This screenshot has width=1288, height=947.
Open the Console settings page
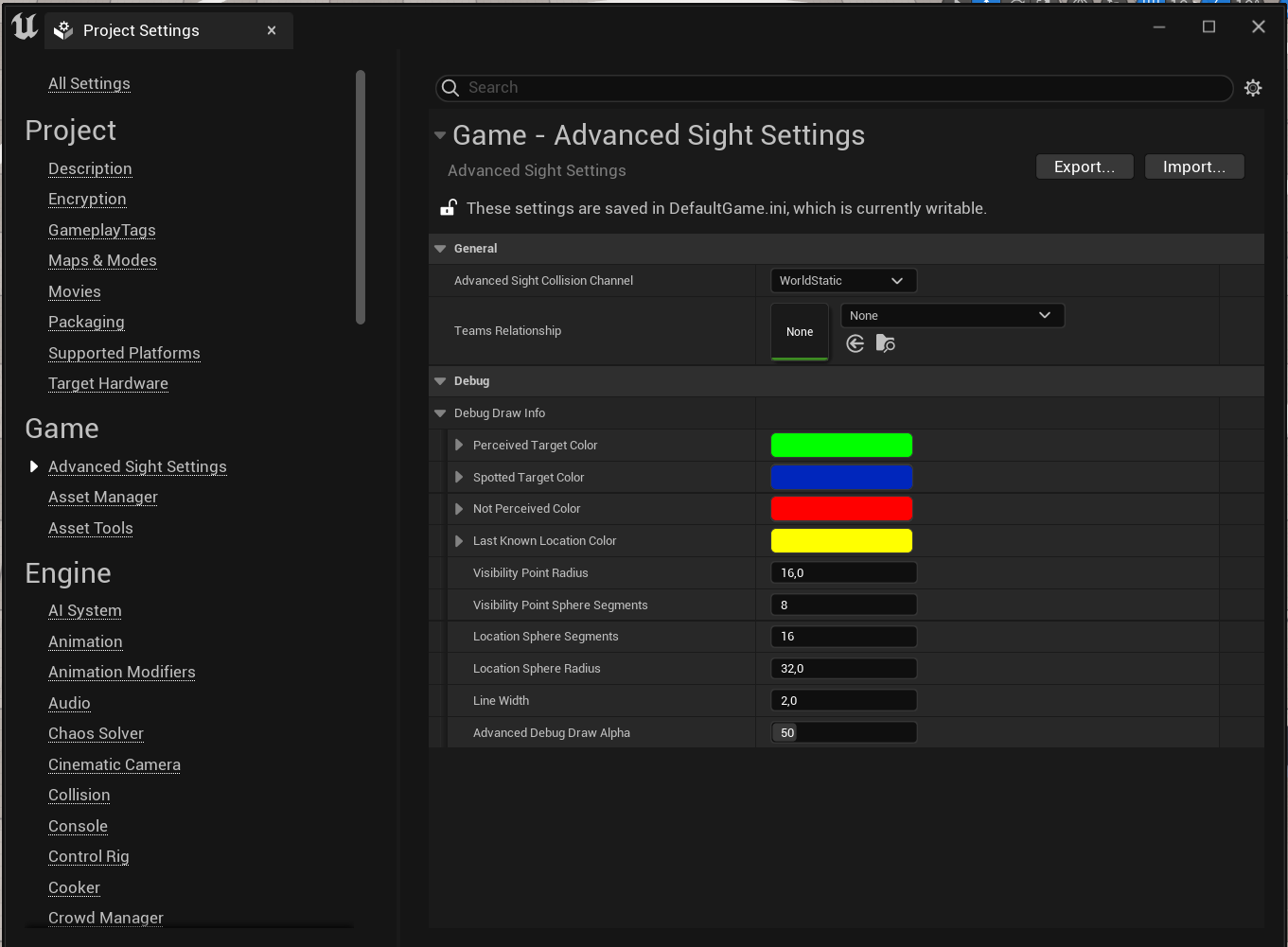[x=78, y=826]
